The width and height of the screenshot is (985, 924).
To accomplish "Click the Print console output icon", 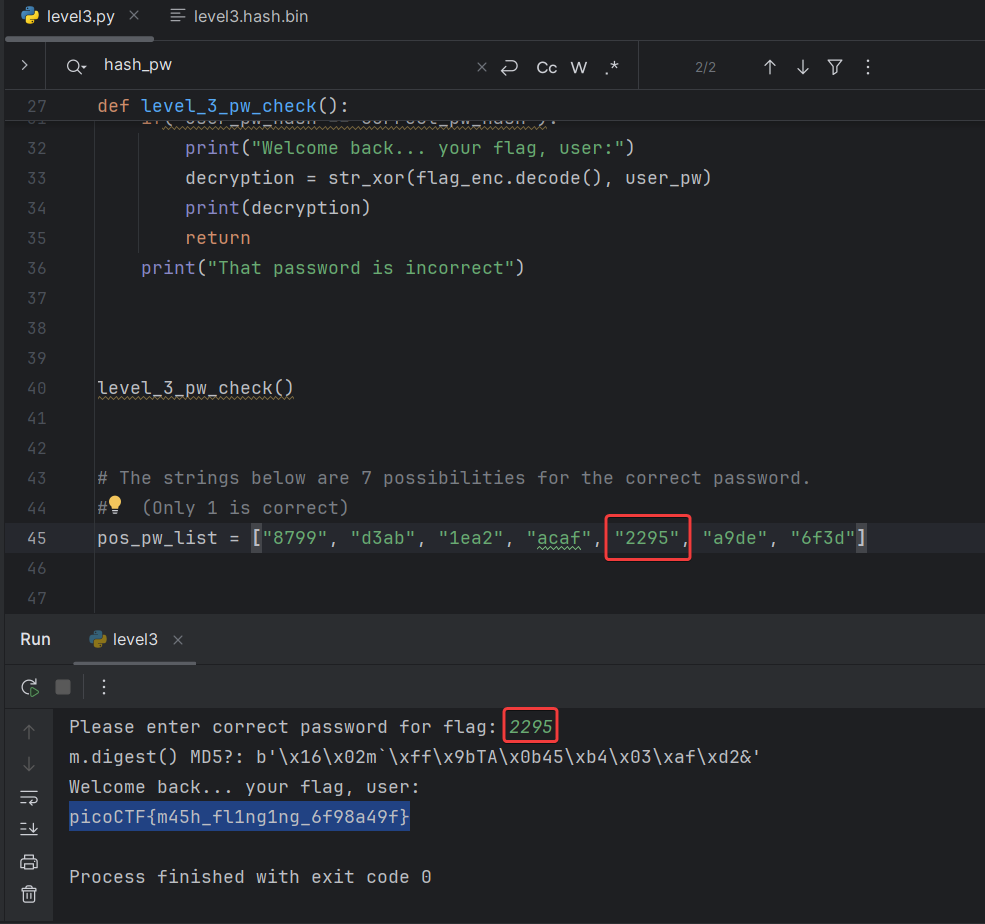I will (29, 861).
